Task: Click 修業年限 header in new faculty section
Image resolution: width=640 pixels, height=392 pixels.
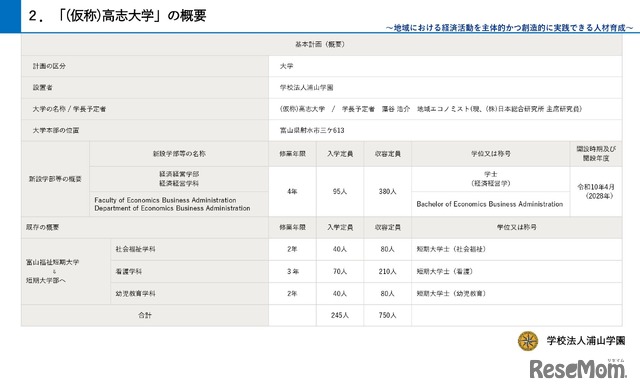Action: pos(292,154)
